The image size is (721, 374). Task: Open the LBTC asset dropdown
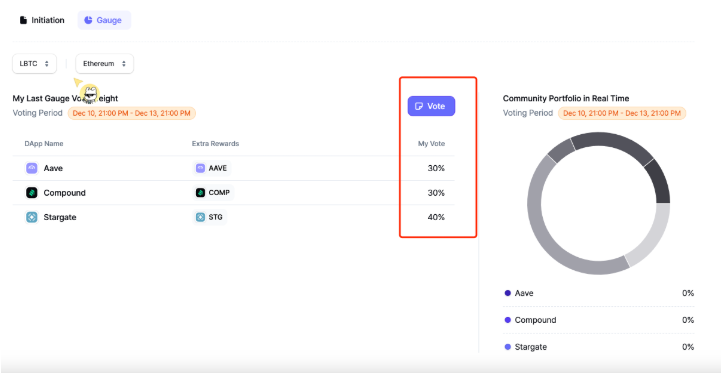tap(34, 63)
